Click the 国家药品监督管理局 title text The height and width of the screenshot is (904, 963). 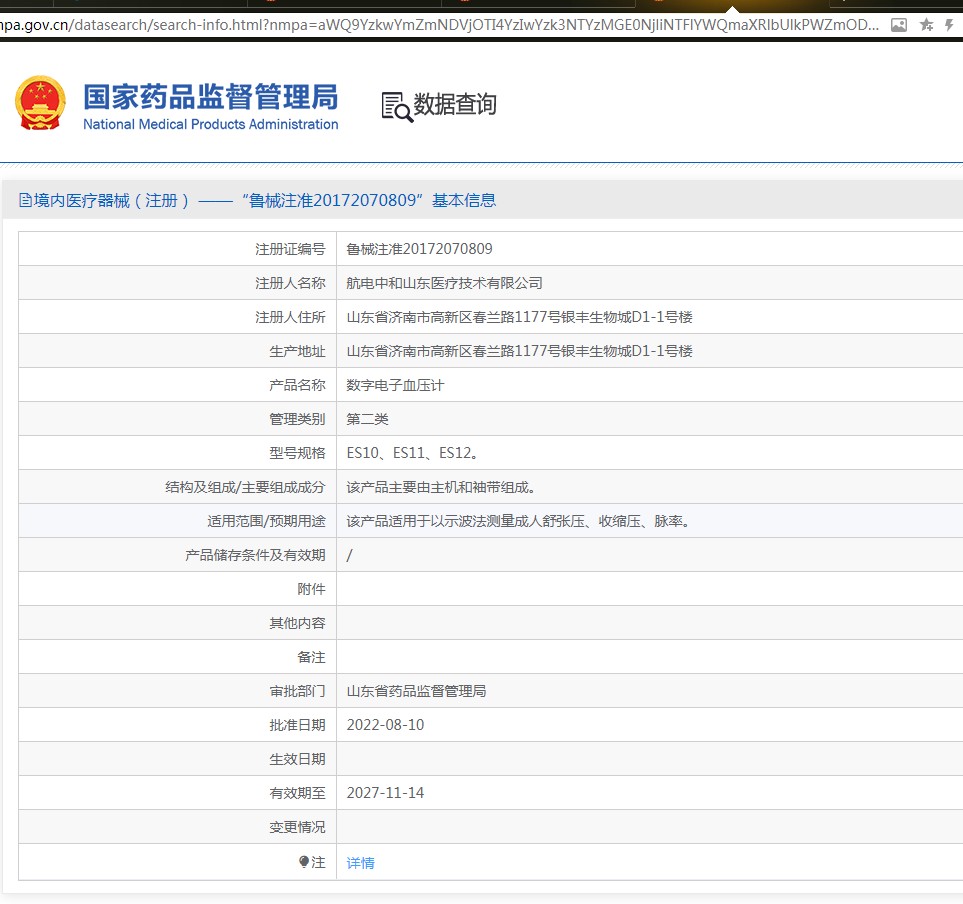coord(210,97)
